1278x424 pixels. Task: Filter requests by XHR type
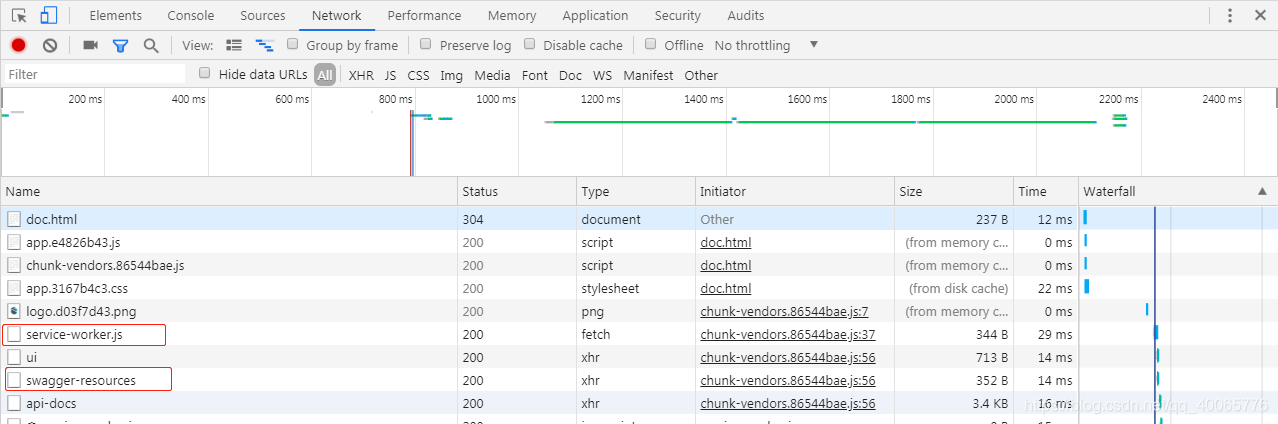coord(361,75)
